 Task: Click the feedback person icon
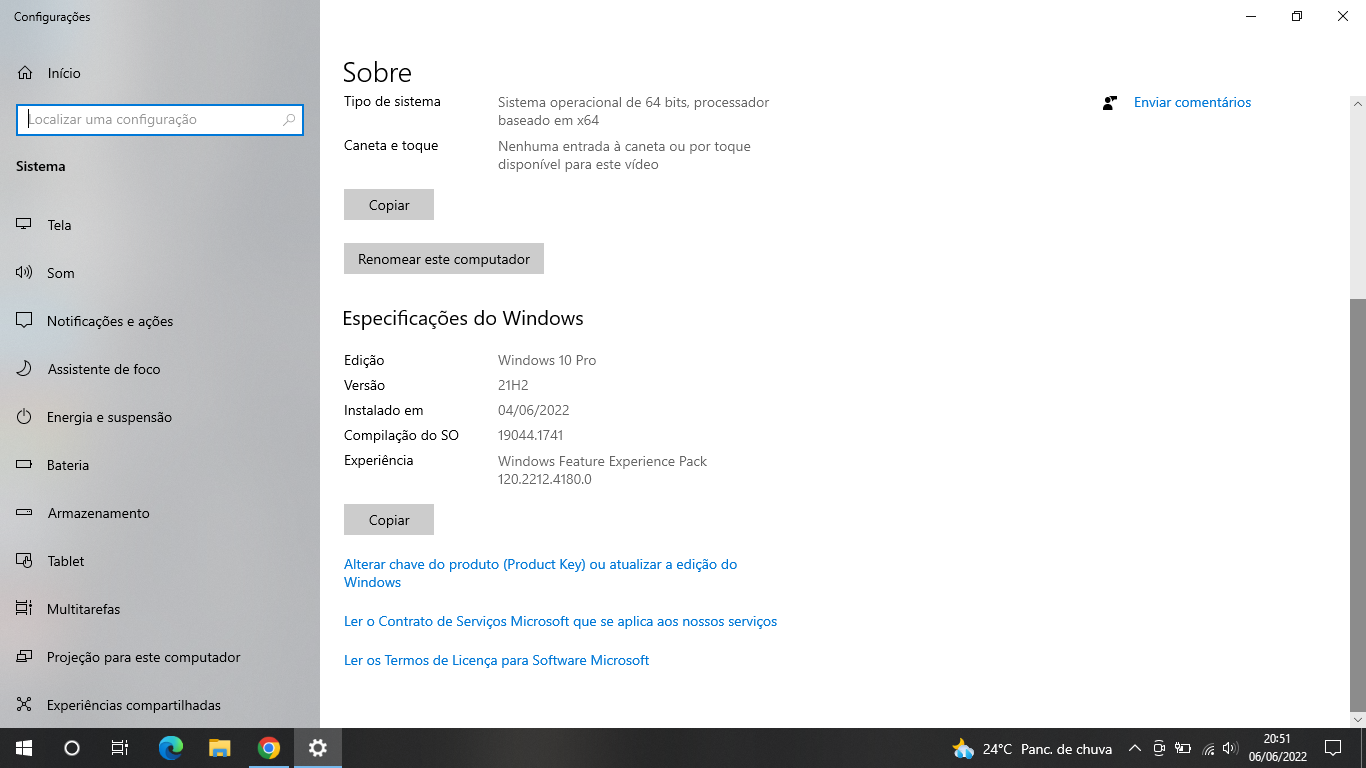[x=1109, y=102]
